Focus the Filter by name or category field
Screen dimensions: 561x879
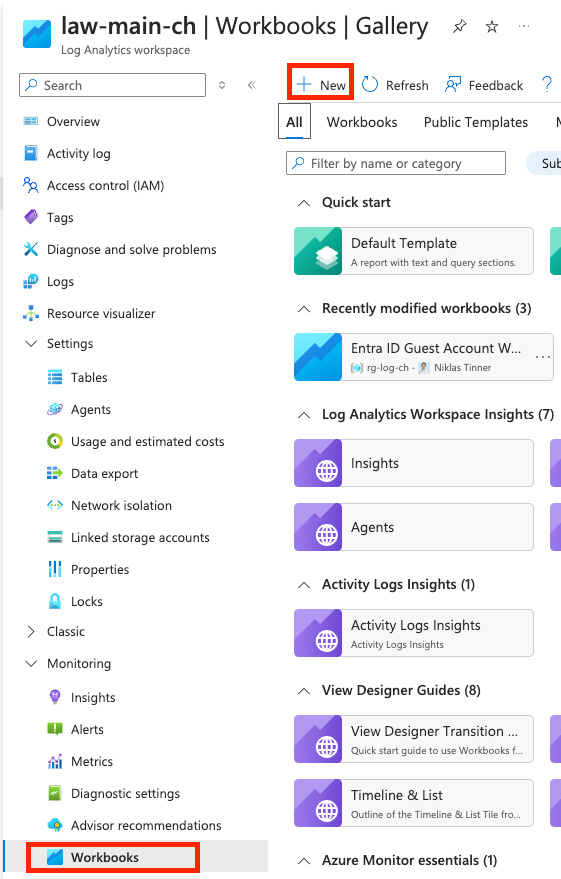pos(396,163)
